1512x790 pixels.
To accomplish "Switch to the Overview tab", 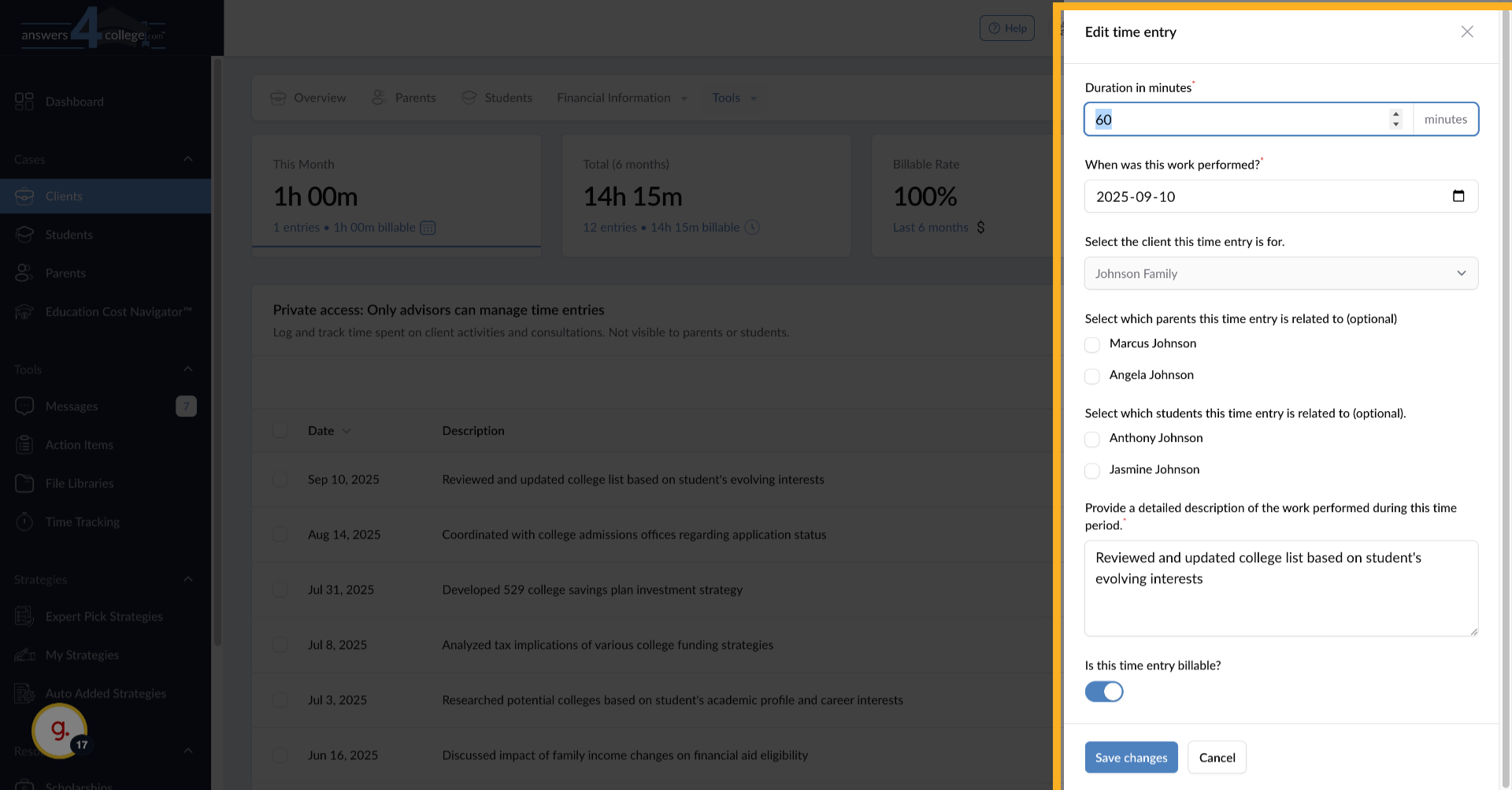I will 309,98.
